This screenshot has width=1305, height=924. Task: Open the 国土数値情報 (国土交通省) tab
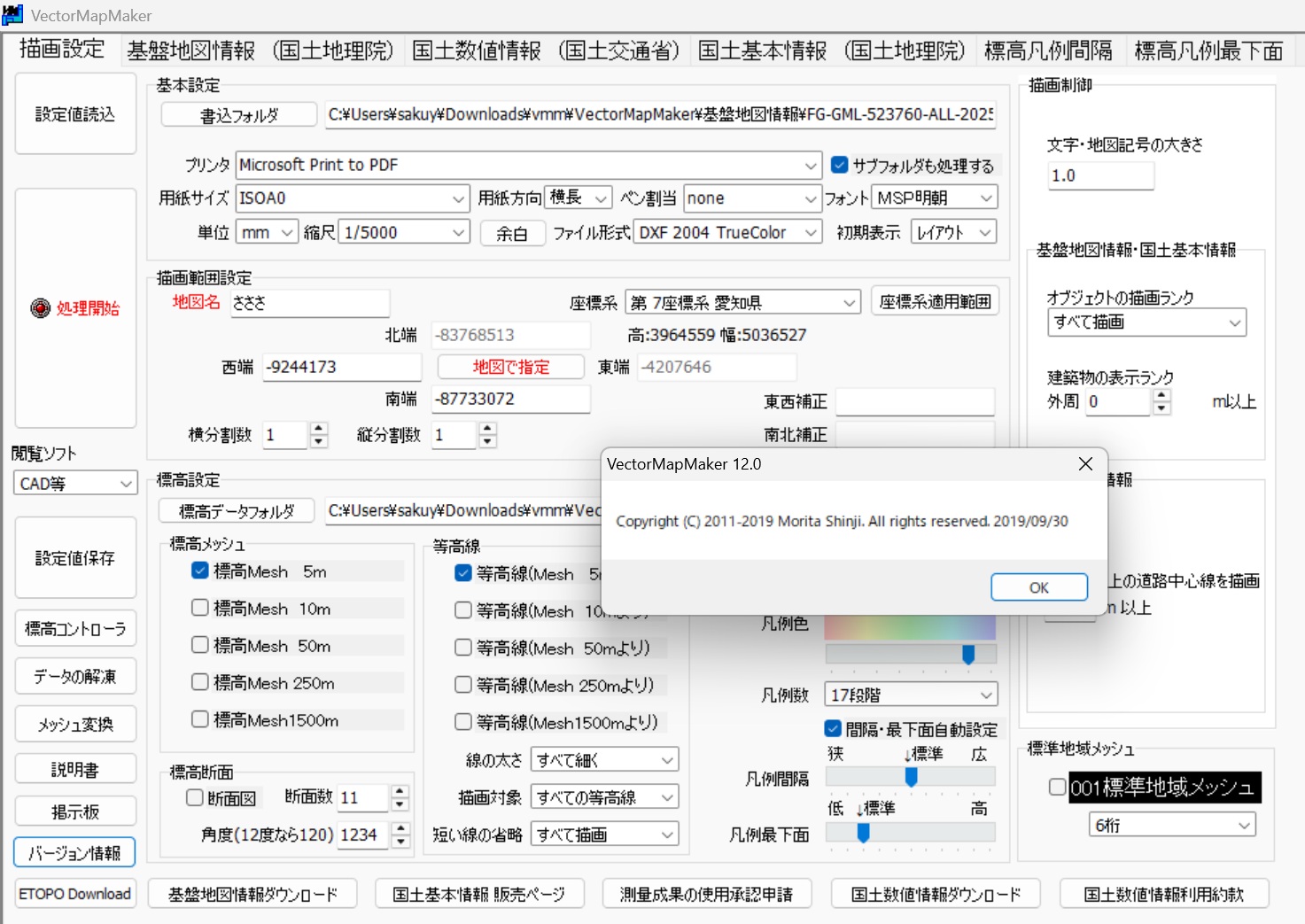546,50
